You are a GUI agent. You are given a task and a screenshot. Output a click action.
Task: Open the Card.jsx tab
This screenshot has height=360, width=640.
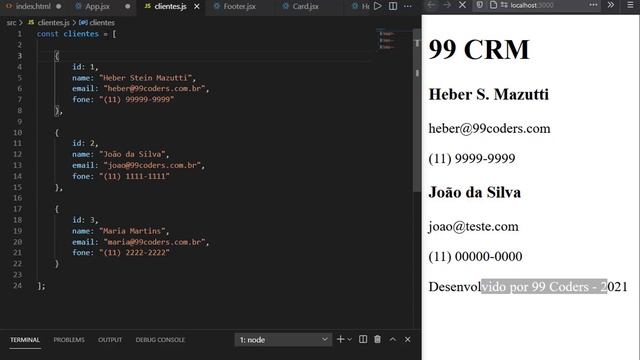click(x=305, y=7)
